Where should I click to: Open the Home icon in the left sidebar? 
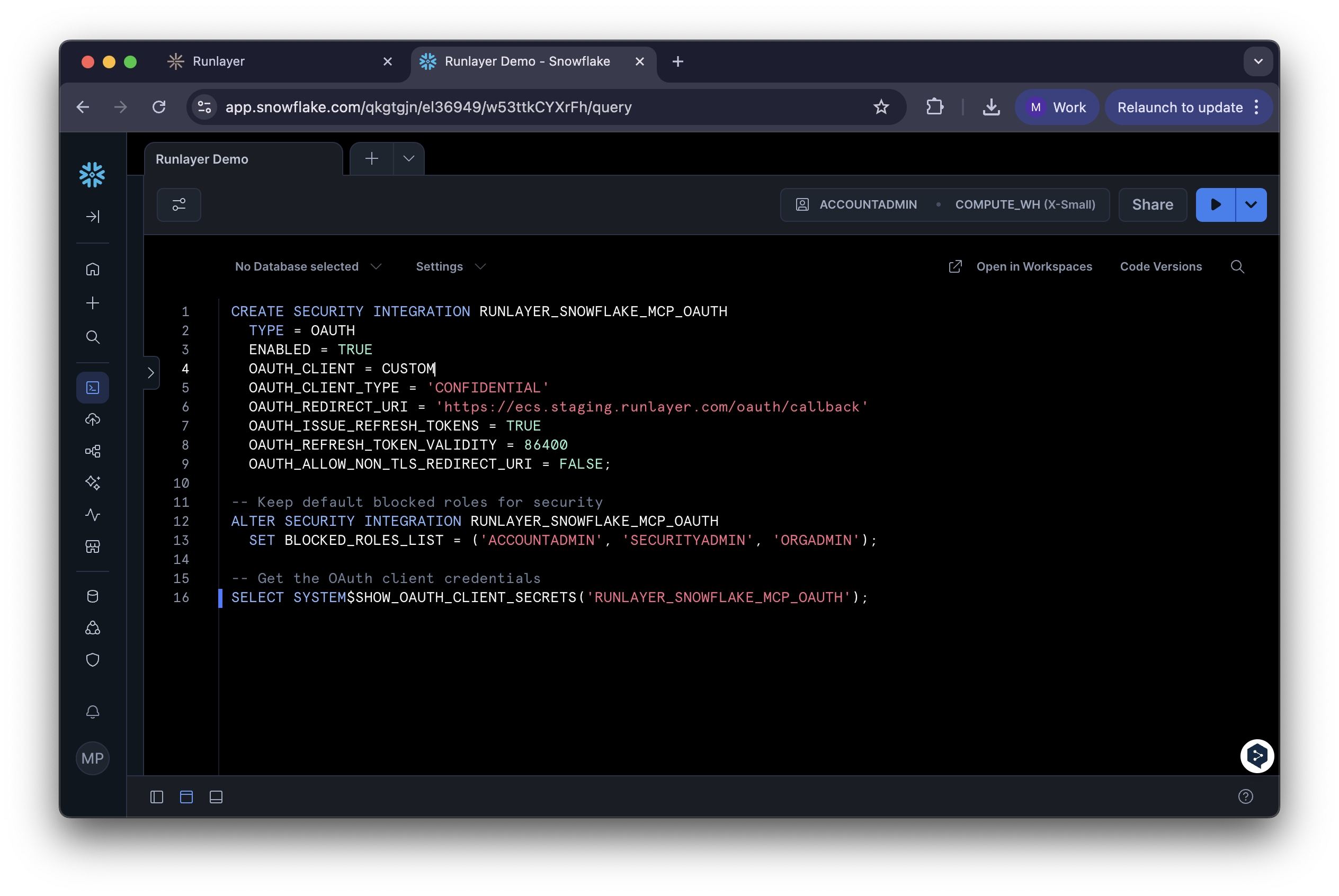[x=93, y=268]
